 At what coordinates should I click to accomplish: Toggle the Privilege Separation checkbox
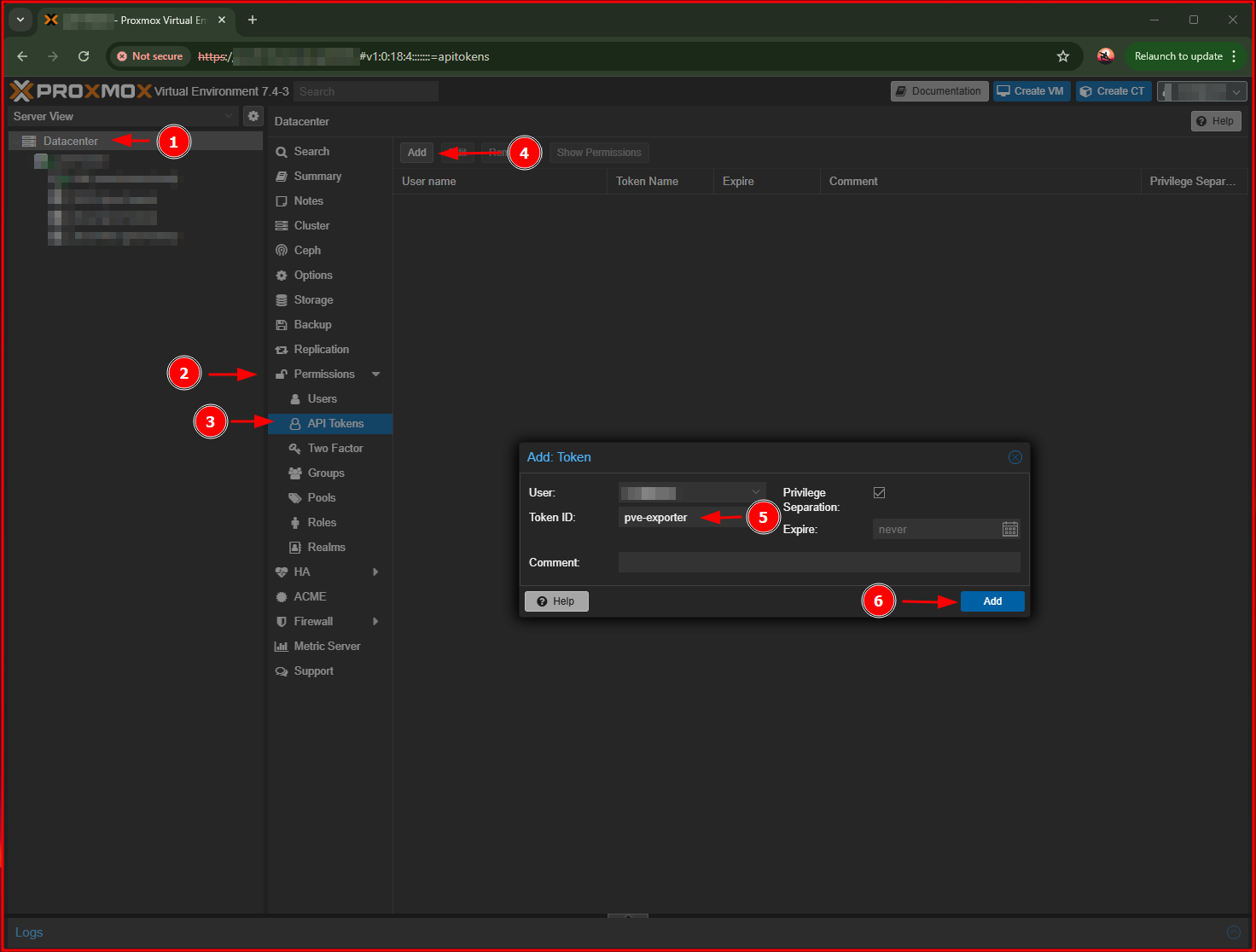coord(880,492)
